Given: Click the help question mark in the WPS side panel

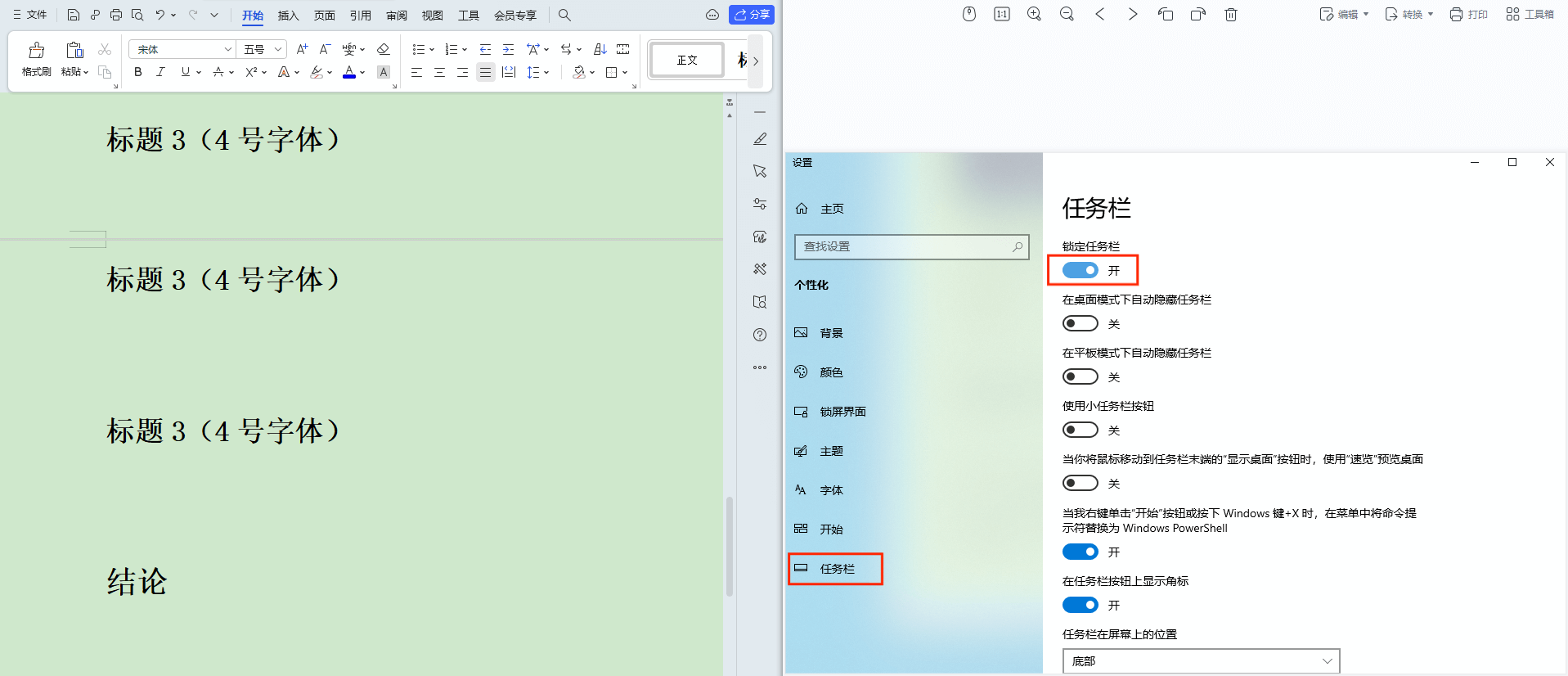Looking at the screenshot, I should pos(760,335).
